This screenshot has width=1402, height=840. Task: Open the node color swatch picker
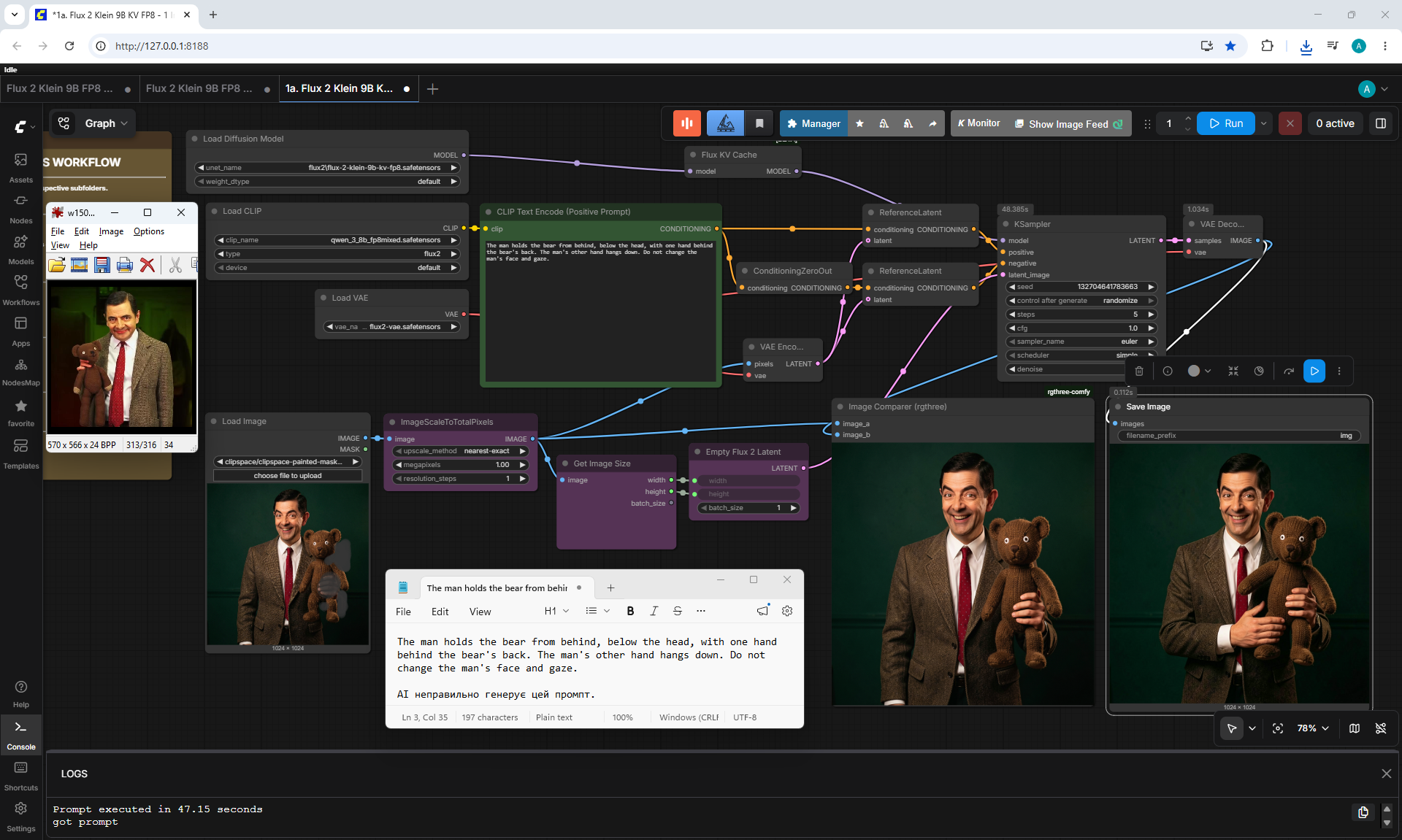[x=1199, y=371]
